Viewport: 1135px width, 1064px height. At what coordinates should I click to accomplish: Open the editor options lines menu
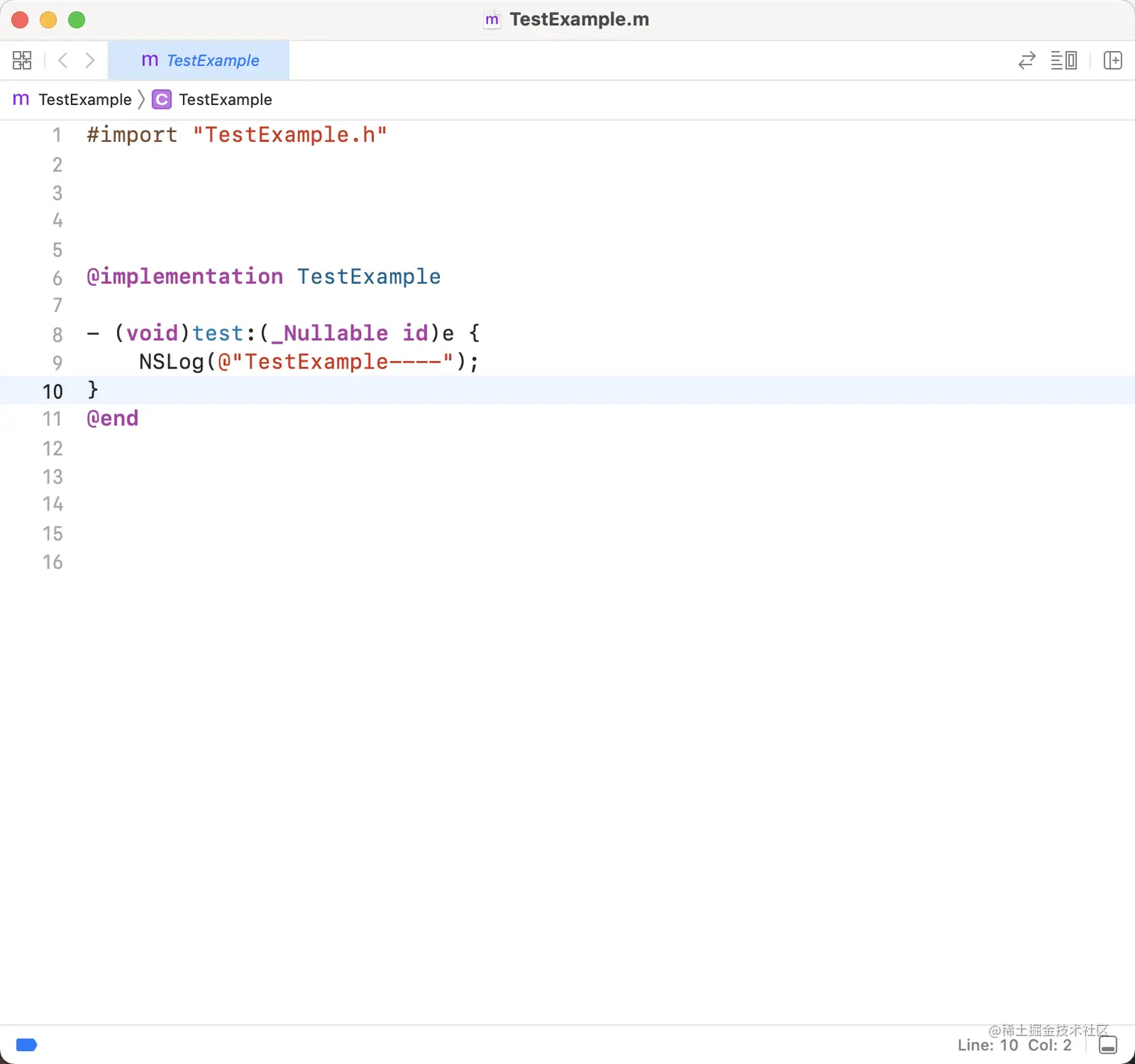(x=1064, y=60)
